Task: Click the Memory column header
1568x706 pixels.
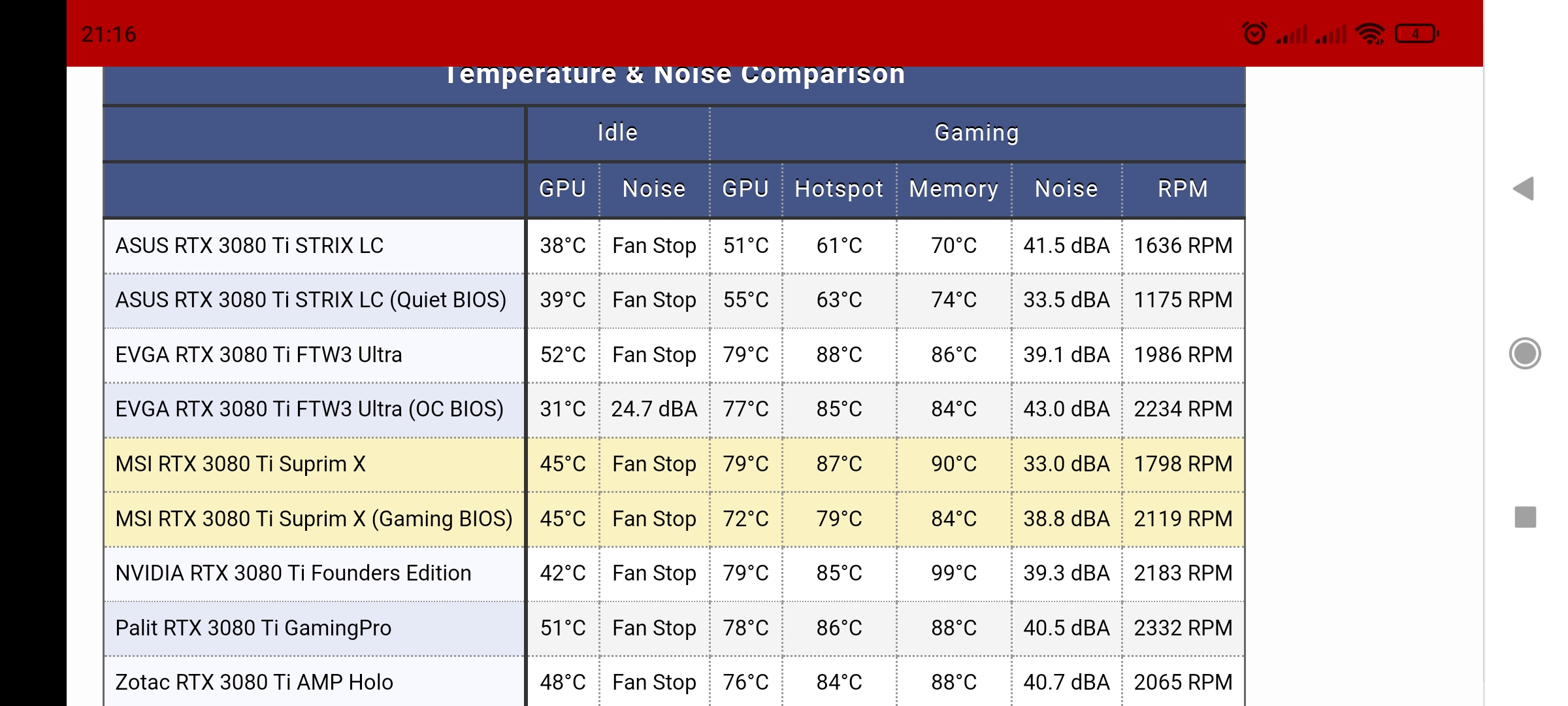Action: pos(953,189)
